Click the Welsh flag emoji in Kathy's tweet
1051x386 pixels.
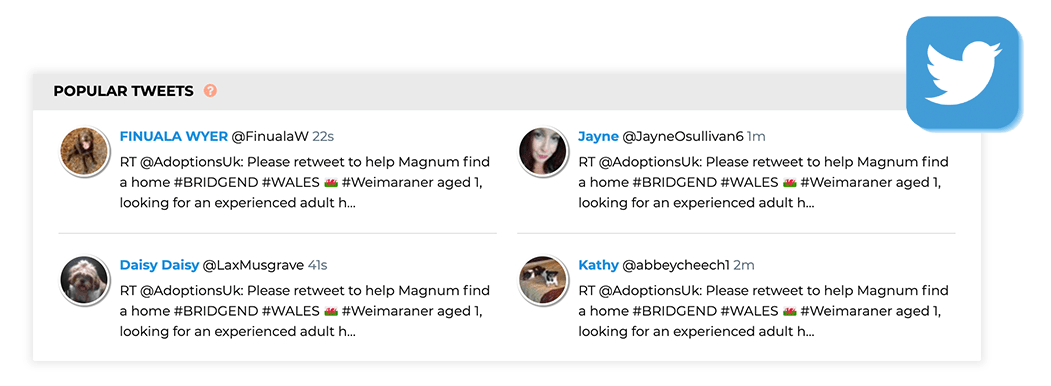(789, 312)
